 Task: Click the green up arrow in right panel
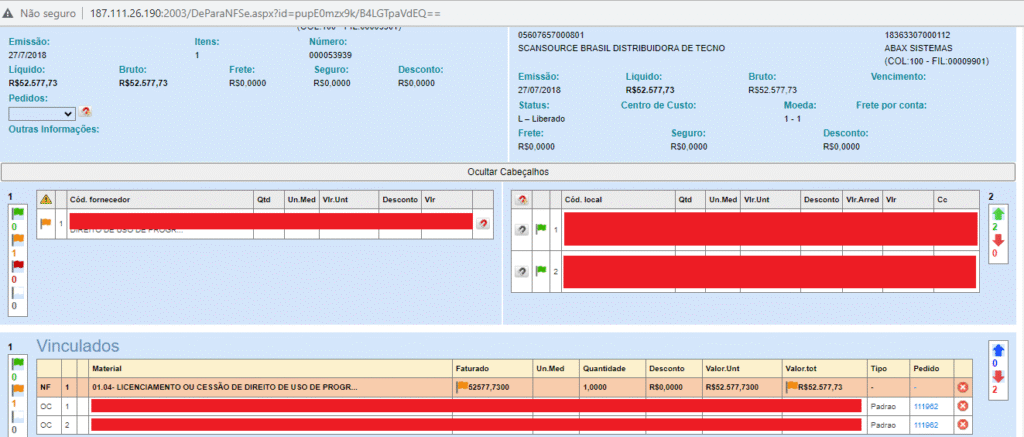click(x=997, y=214)
